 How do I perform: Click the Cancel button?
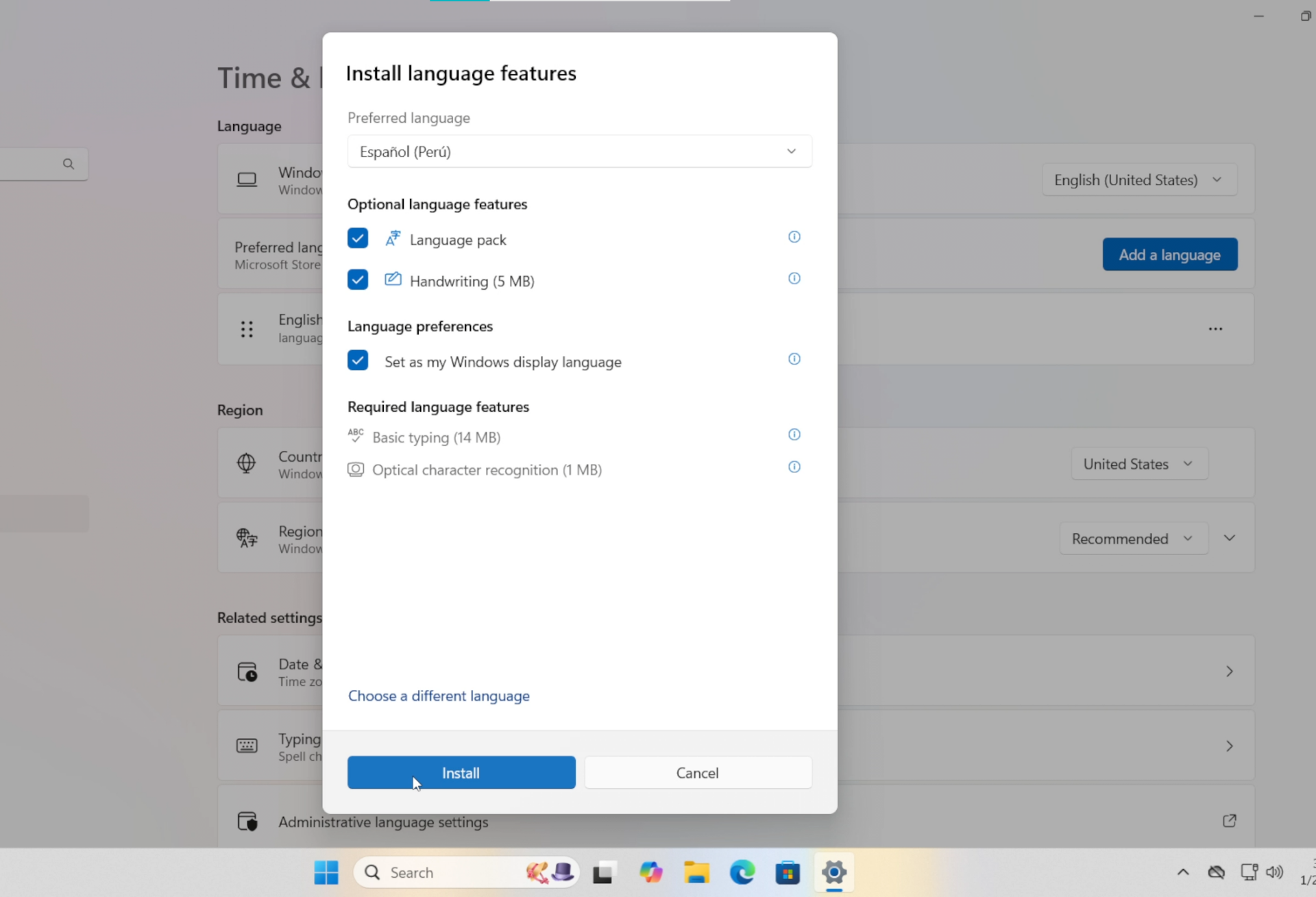[x=697, y=773]
